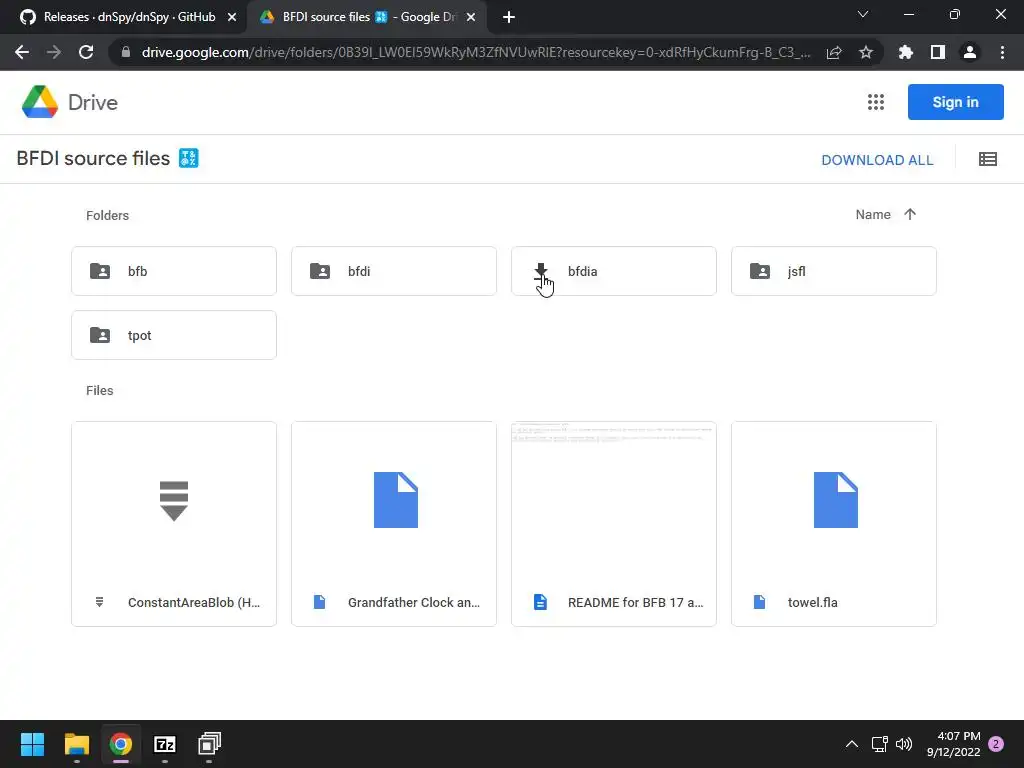The image size is (1024, 768).
Task: Open the Grandfather Clock file thumbnail
Action: pos(394,500)
